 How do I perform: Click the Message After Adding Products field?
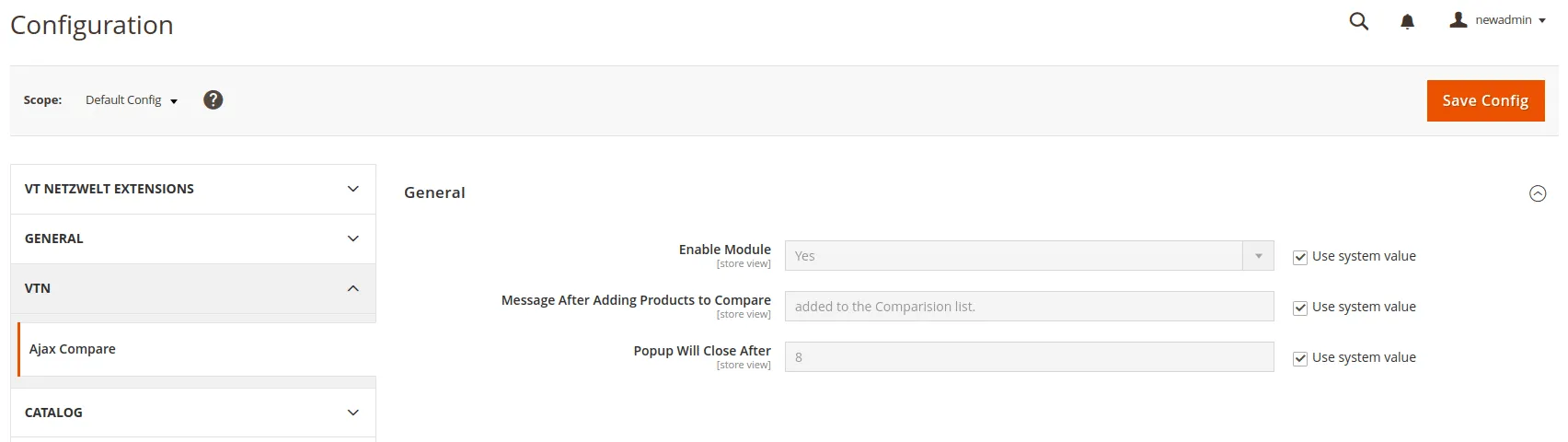pos(1029,307)
